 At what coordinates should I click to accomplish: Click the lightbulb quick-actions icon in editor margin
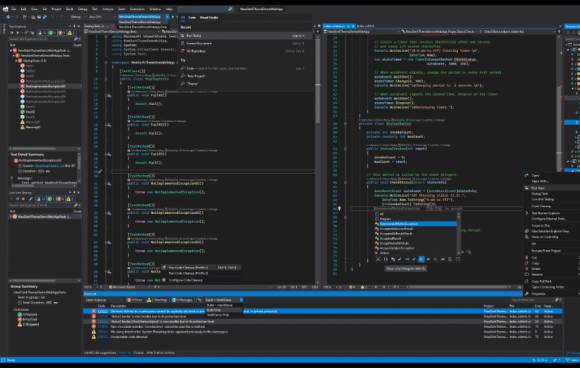(x=339, y=209)
